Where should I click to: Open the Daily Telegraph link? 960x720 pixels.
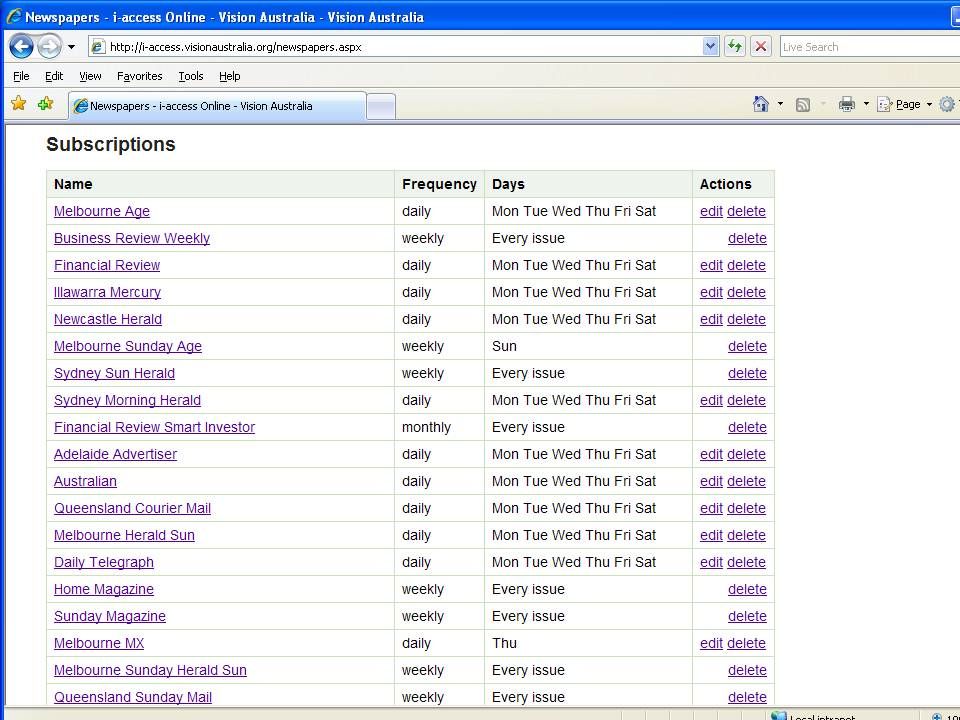(103, 562)
